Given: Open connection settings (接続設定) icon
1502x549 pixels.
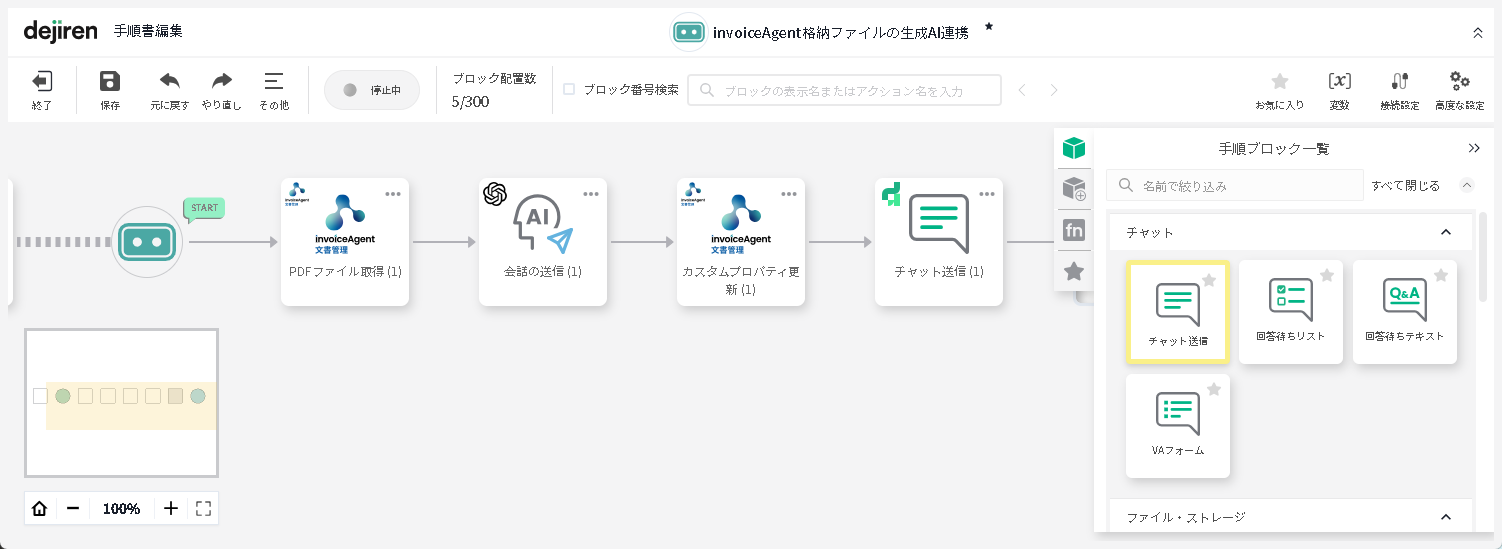Looking at the screenshot, I should [x=1399, y=82].
